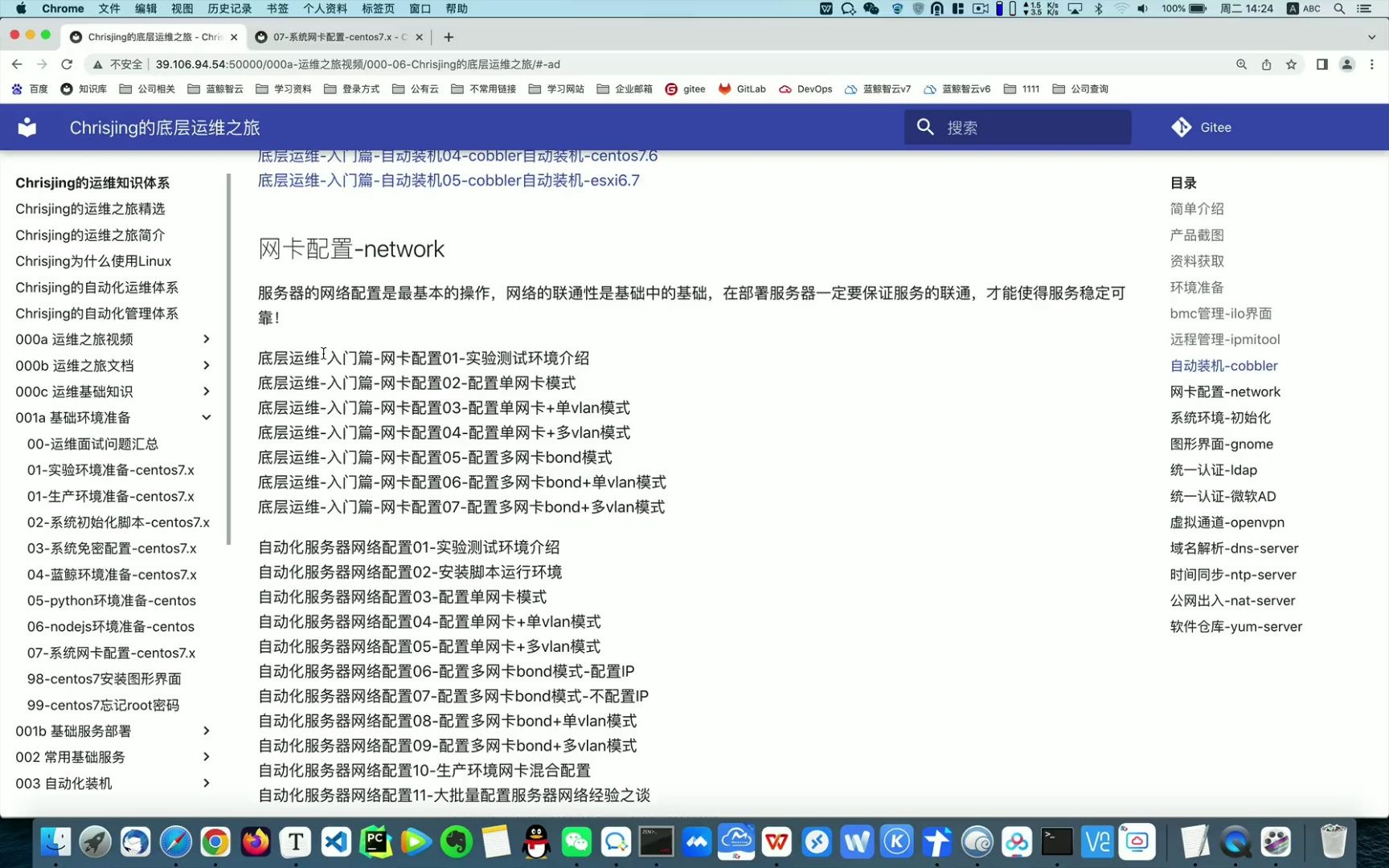The width and height of the screenshot is (1389, 868).
Task: Click the Gitee icon in the site header
Action: tap(1181, 127)
